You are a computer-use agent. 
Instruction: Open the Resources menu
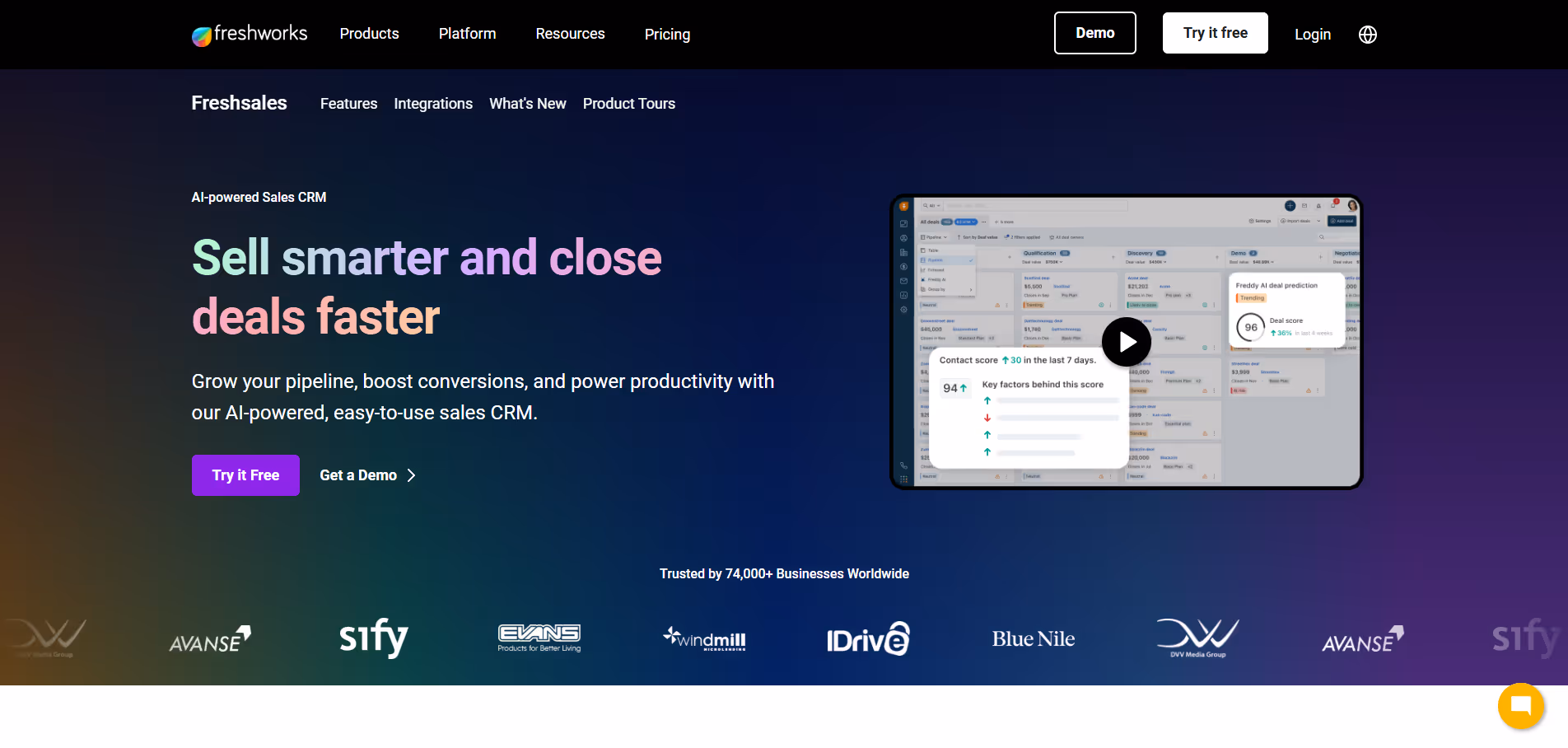tap(570, 34)
